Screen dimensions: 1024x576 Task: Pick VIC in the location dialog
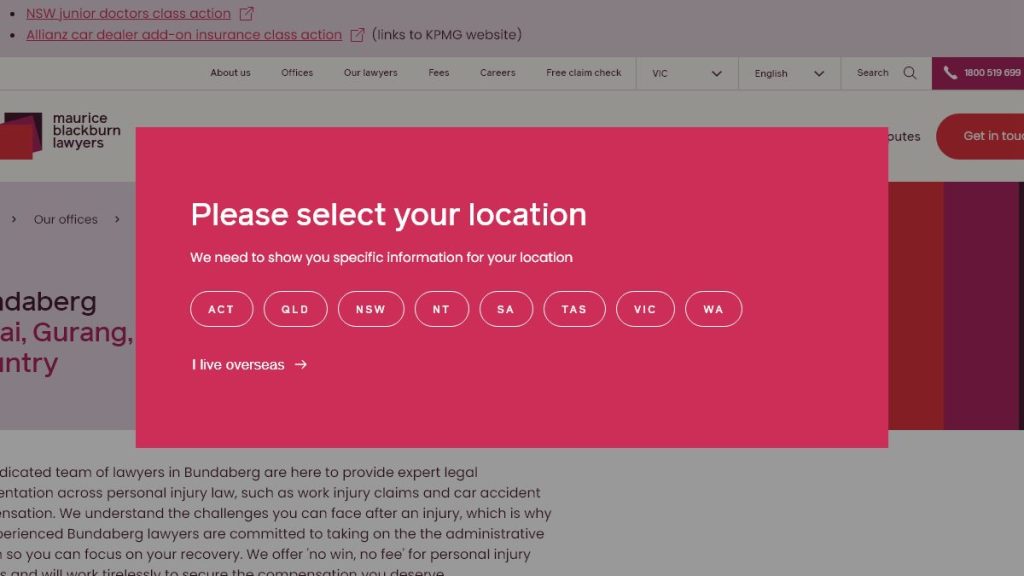tap(645, 309)
